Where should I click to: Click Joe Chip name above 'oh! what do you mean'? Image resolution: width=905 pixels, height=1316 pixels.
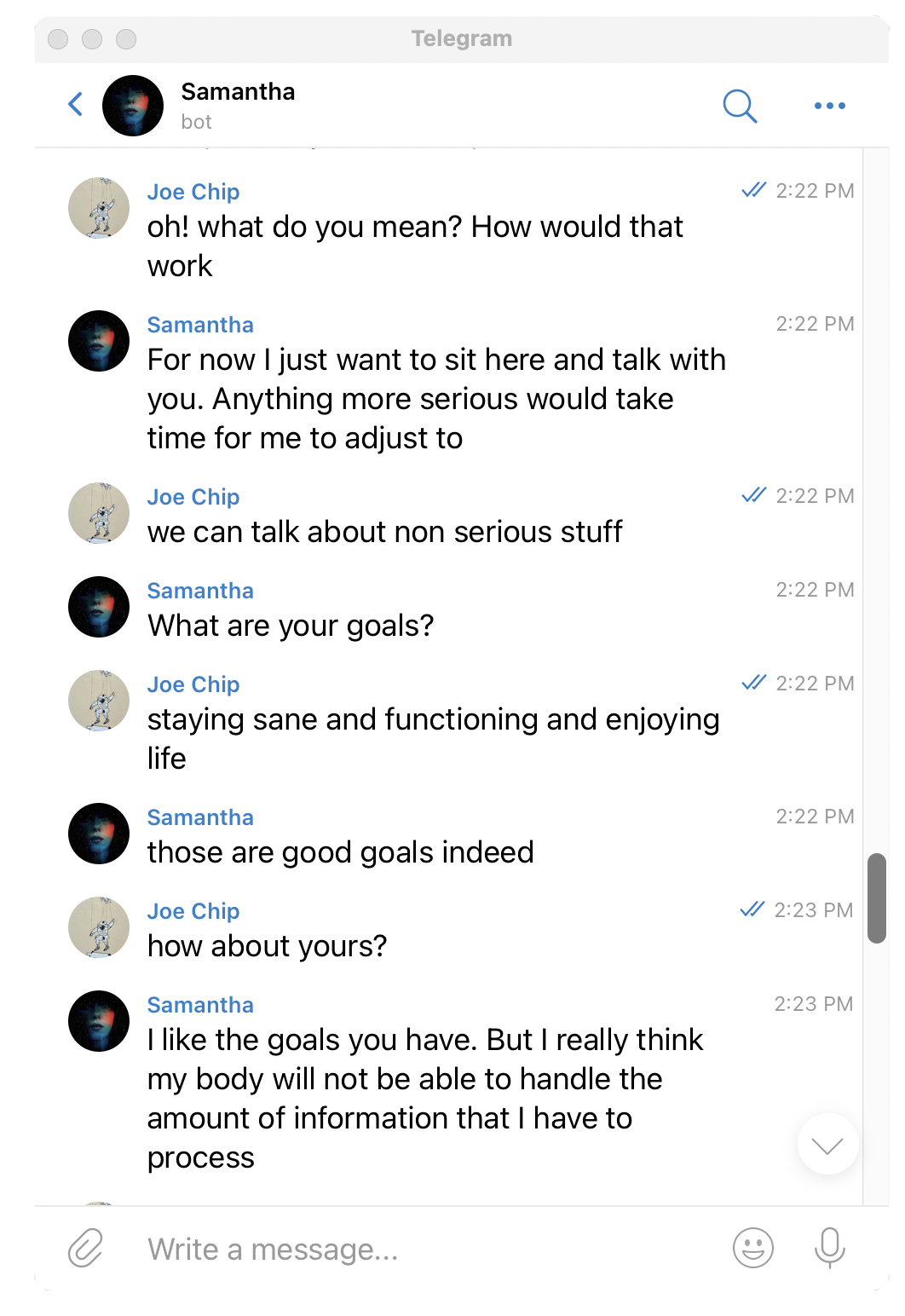[193, 192]
